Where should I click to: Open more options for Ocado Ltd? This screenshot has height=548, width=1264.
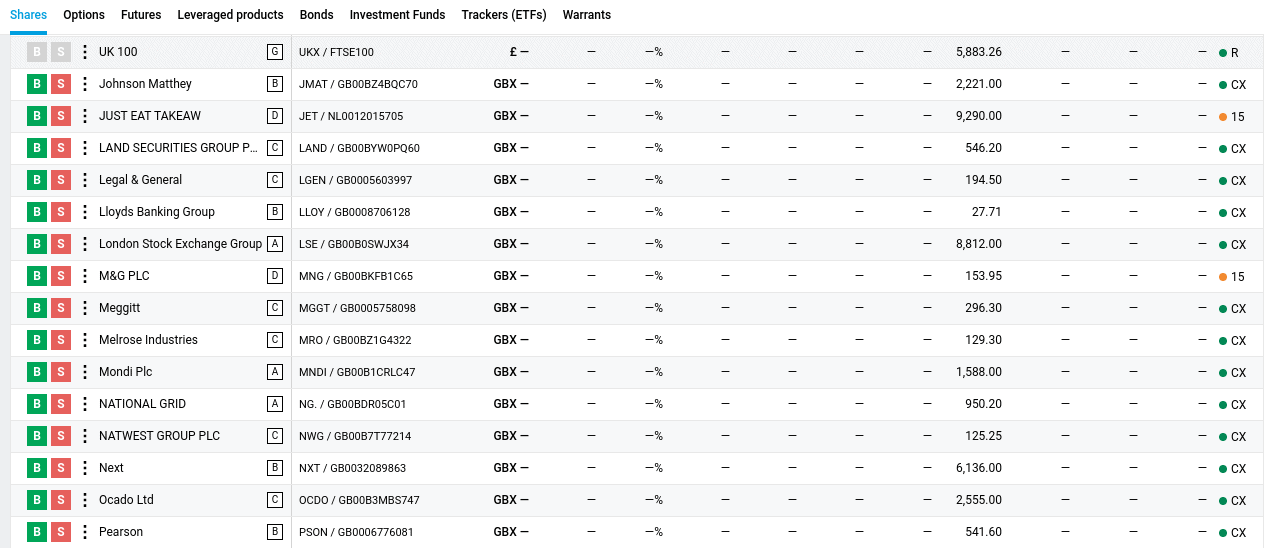85,500
